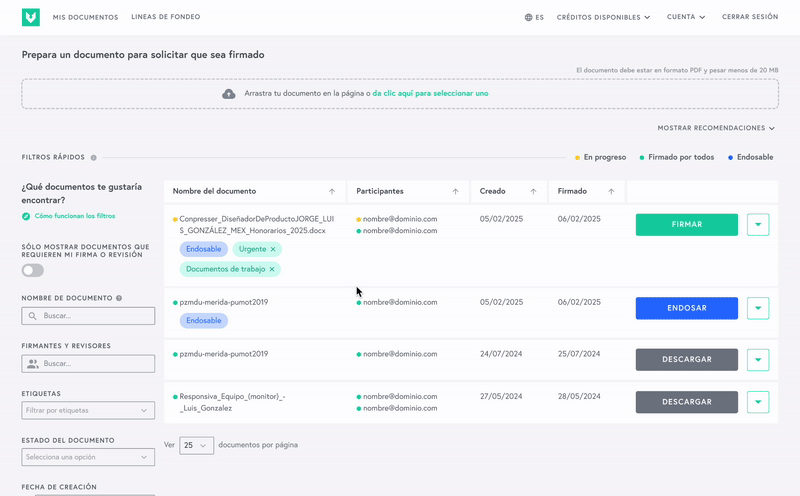
Task: Filter by En progreso status
Action: 601,157
